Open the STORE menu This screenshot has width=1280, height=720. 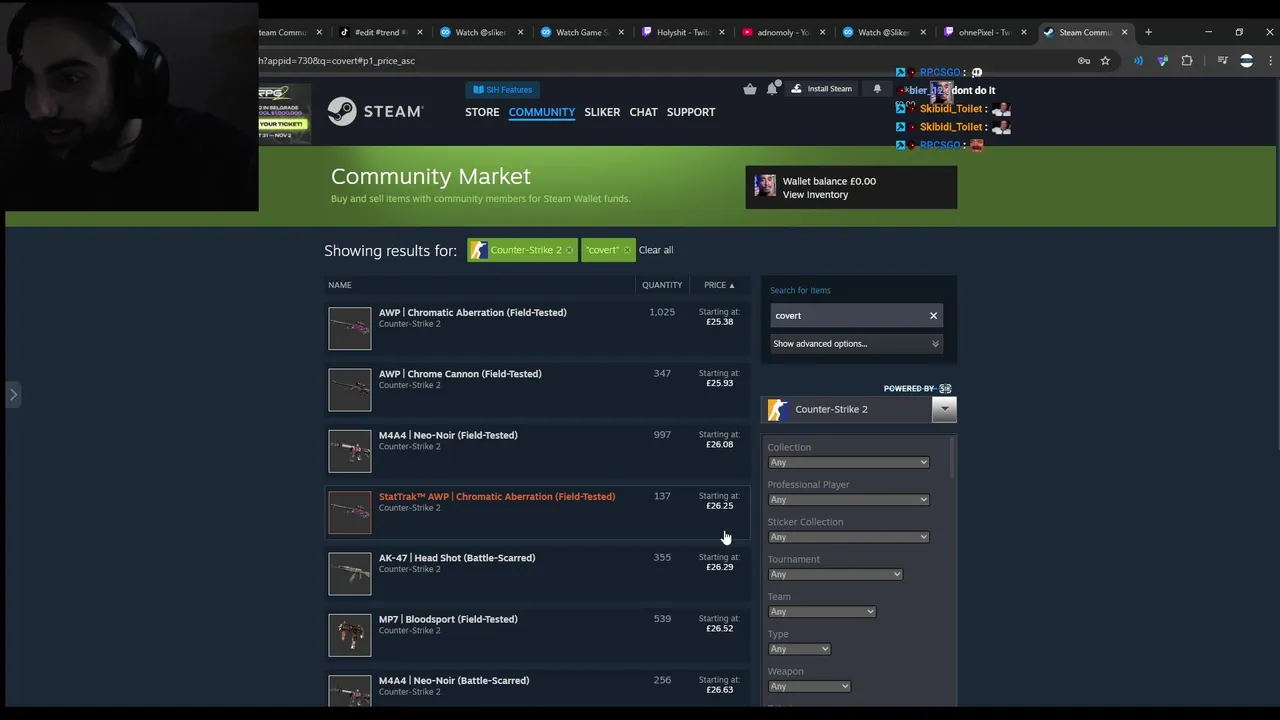(482, 112)
